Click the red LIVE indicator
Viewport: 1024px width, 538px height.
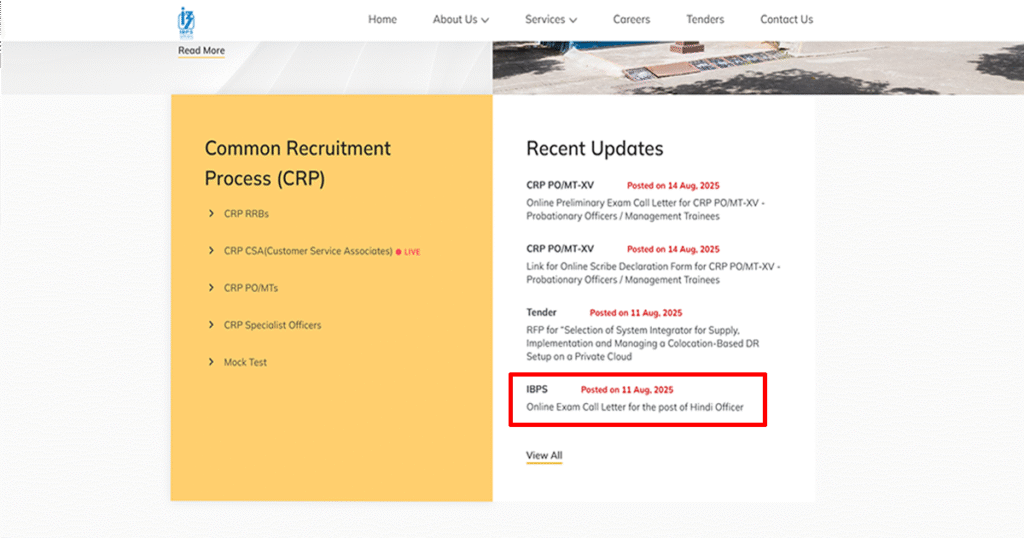[x=408, y=252]
